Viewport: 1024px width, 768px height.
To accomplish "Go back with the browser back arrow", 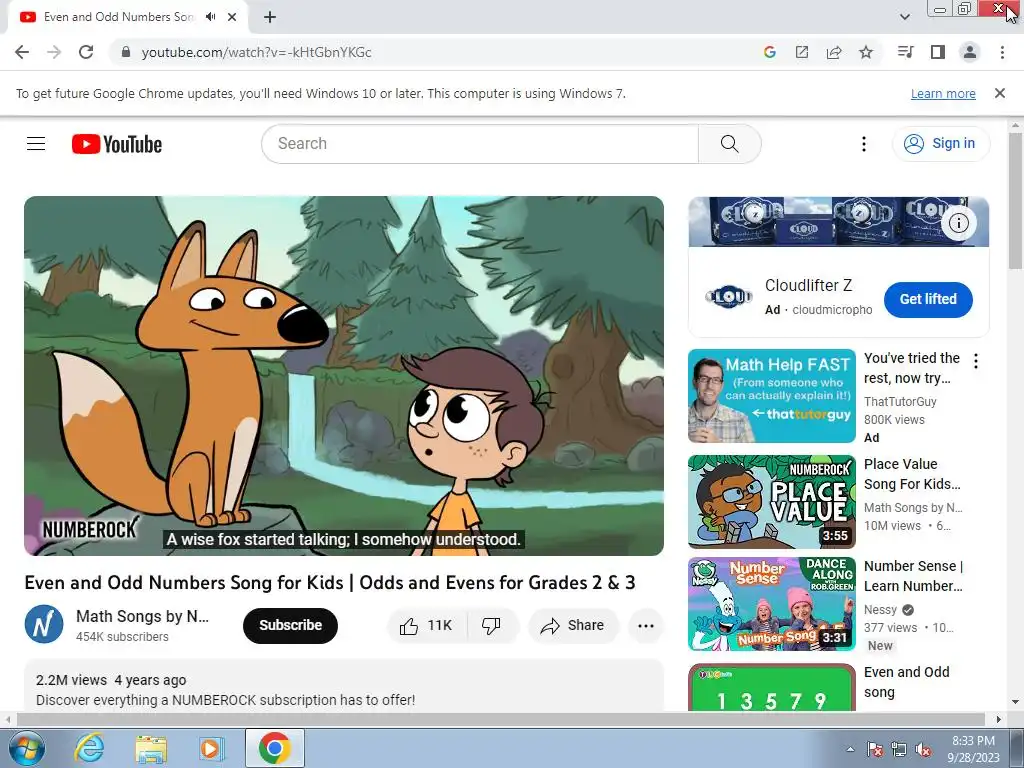I will [22, 52].
